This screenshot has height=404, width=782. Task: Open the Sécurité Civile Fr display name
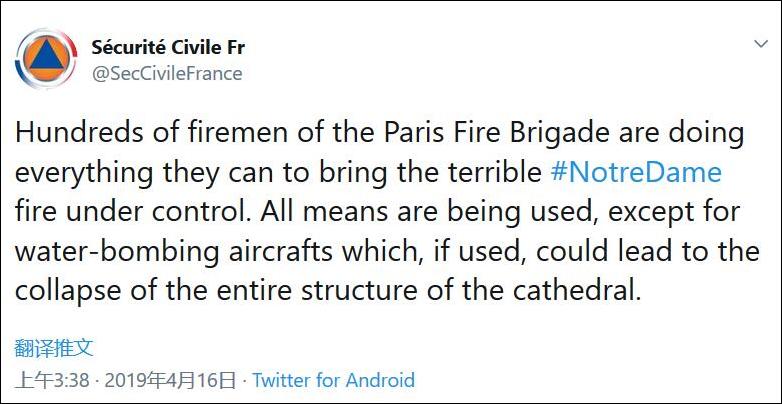[167, 47]
